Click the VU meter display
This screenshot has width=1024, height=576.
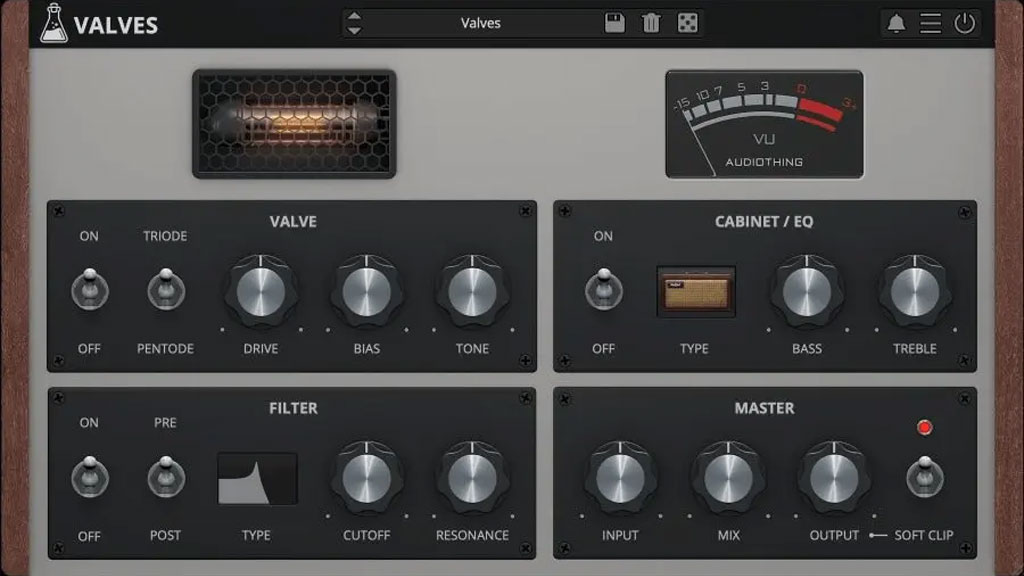point(764,124)
